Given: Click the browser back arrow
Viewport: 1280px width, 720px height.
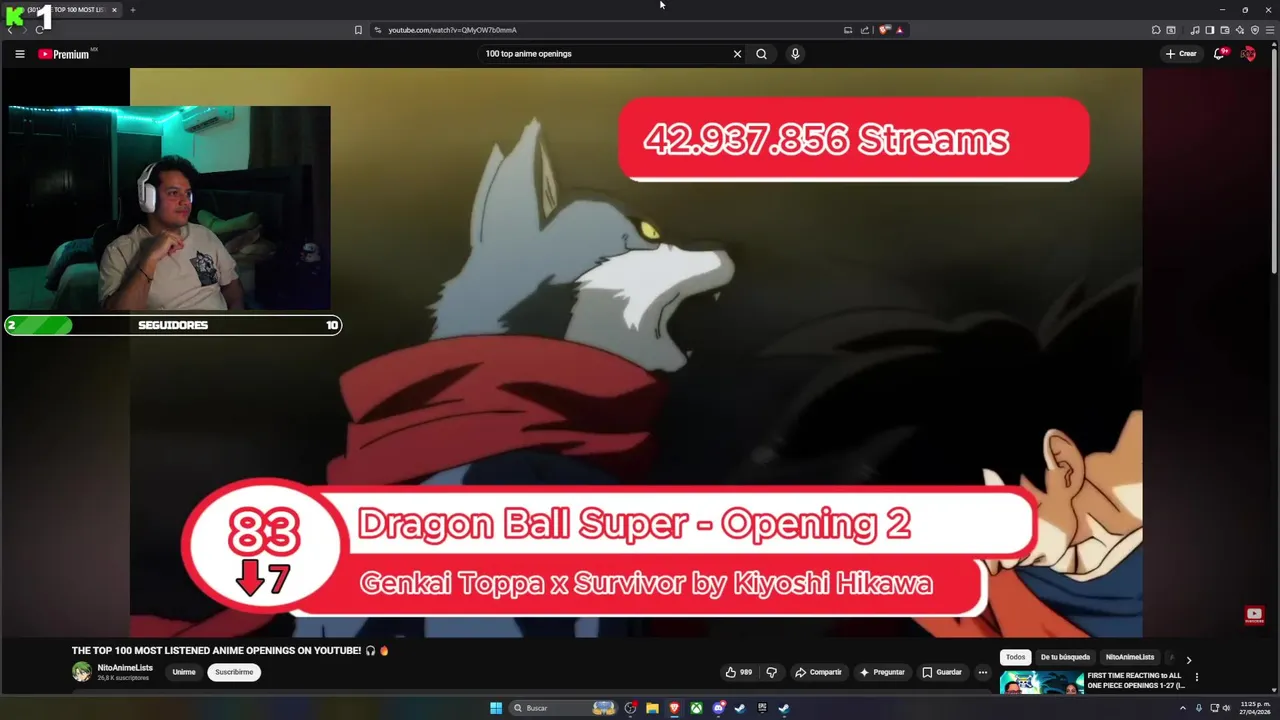Looking at the screenshot, I should tap(10, 30).
